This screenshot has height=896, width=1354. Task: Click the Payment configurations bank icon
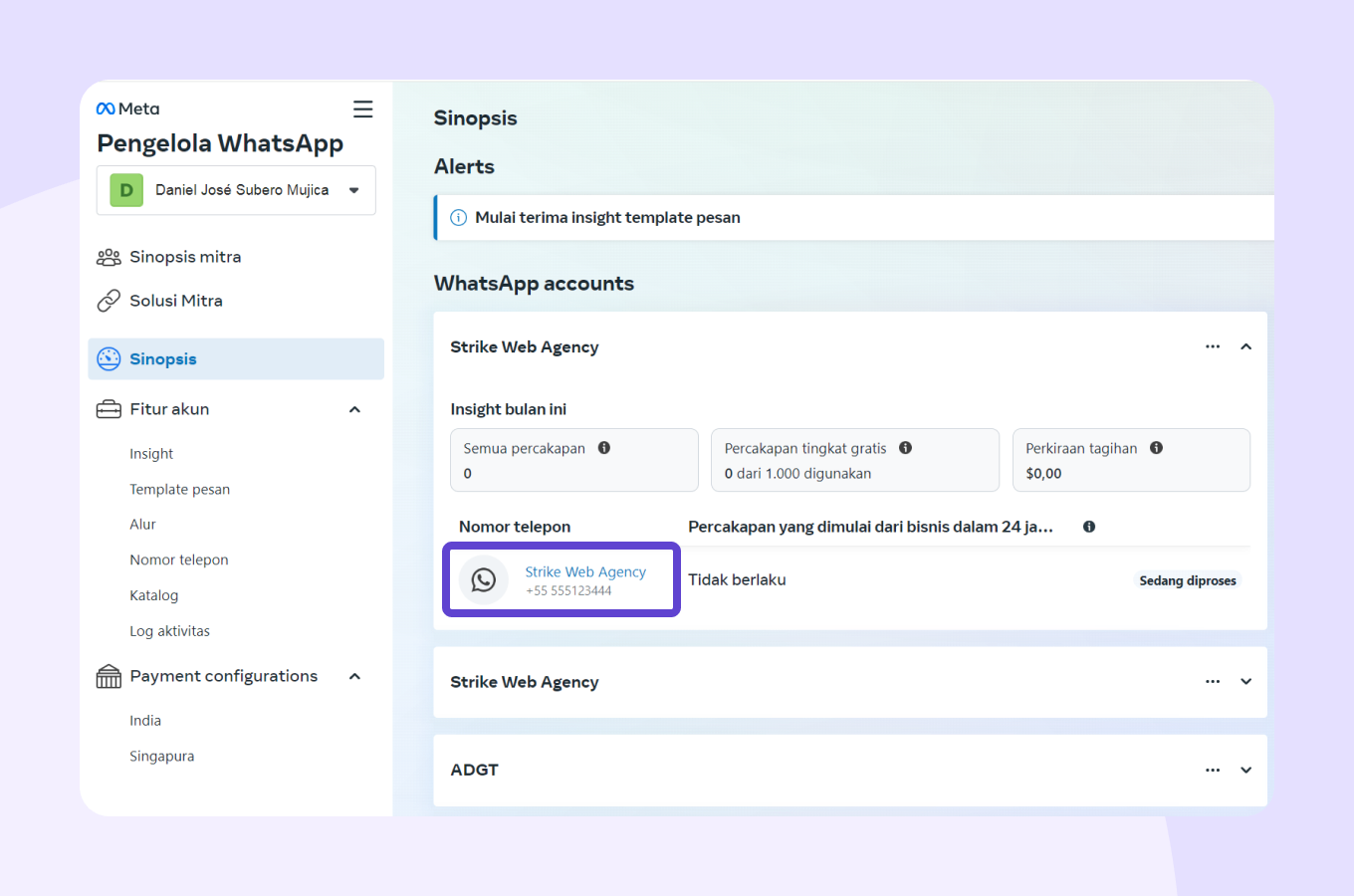click(109, 677)
